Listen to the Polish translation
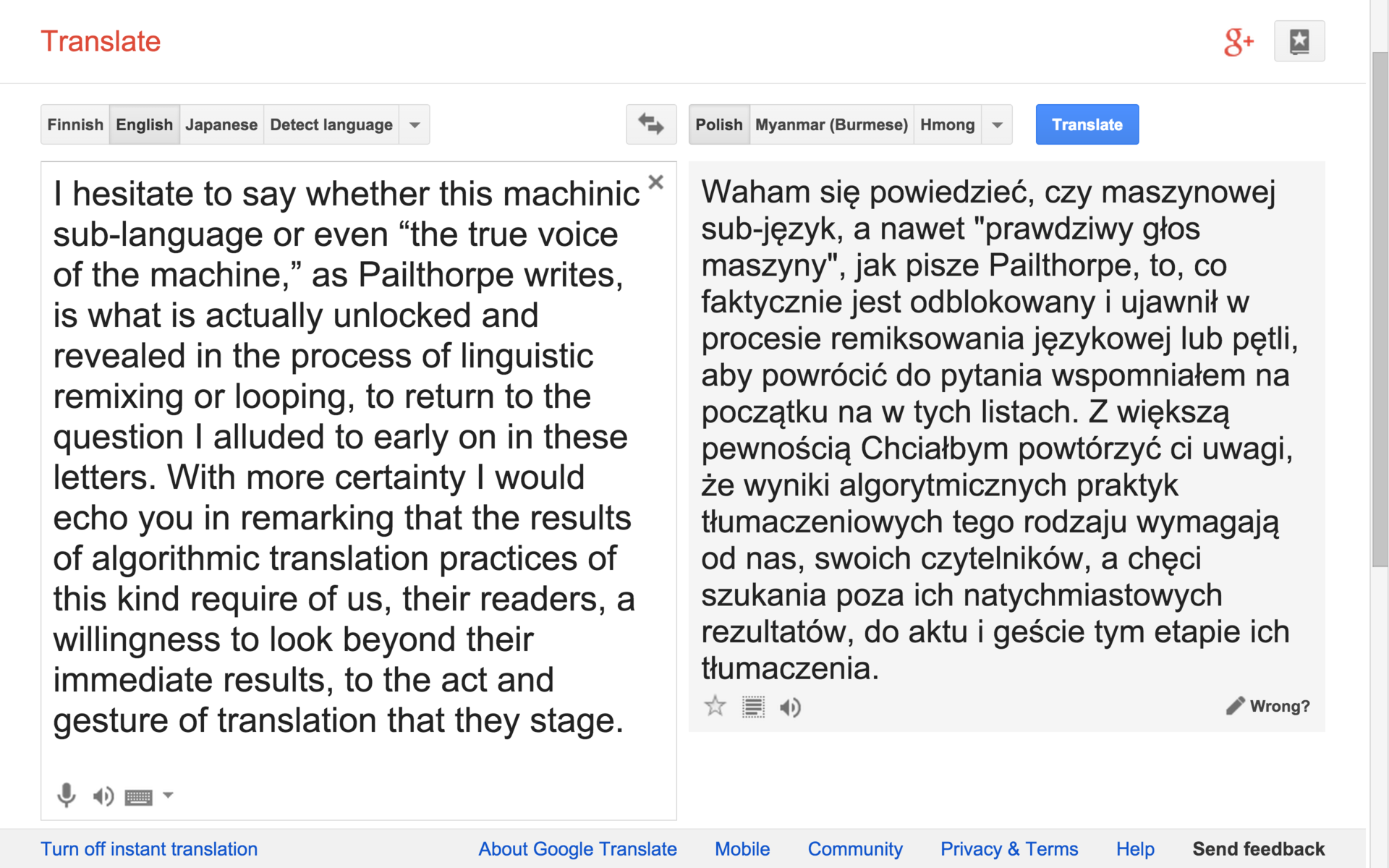The image size is (1389, 868). pos(790,707)
